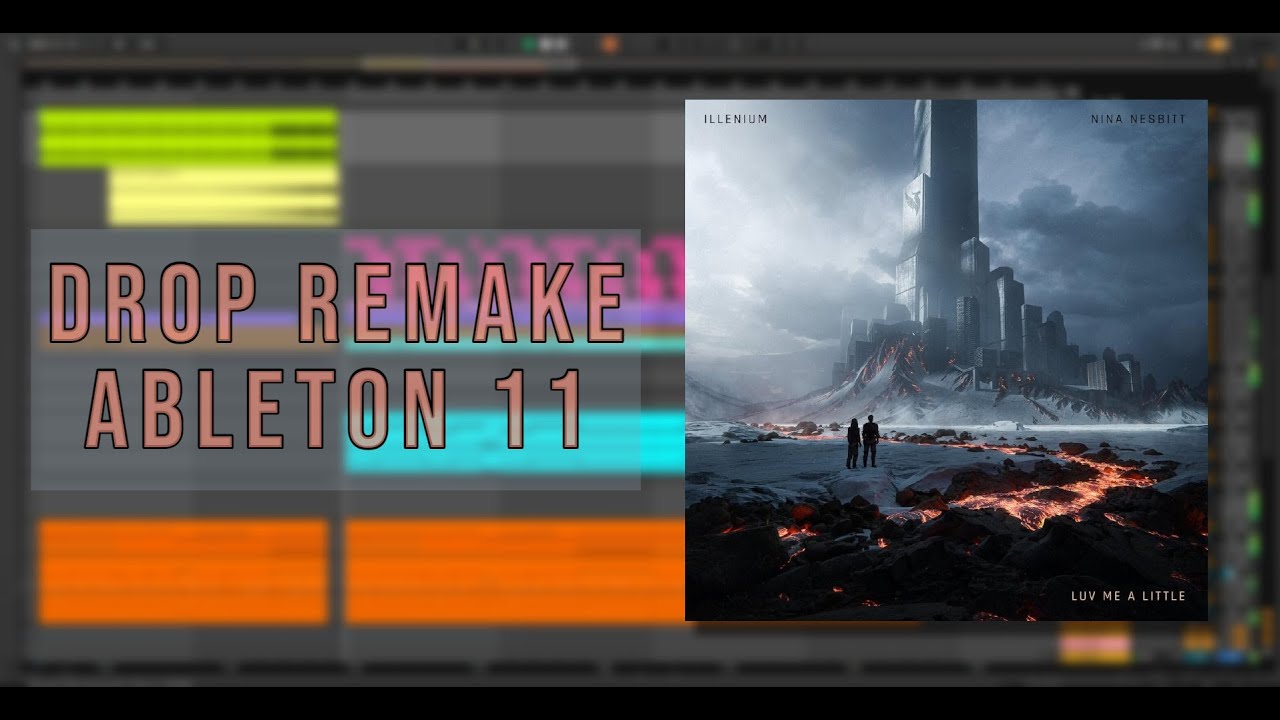Click the "ABLETON 11" title text
This screenshot has width=1280, height=720.
(335, 408)
